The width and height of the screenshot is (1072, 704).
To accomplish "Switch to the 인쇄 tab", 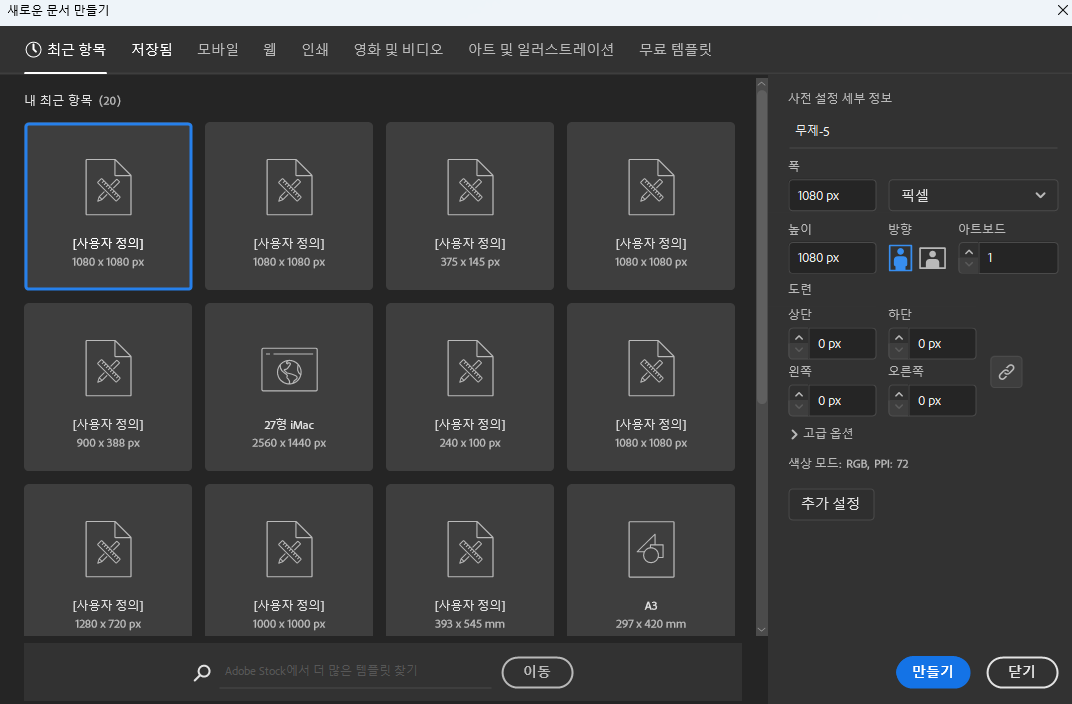I will 315,49.
